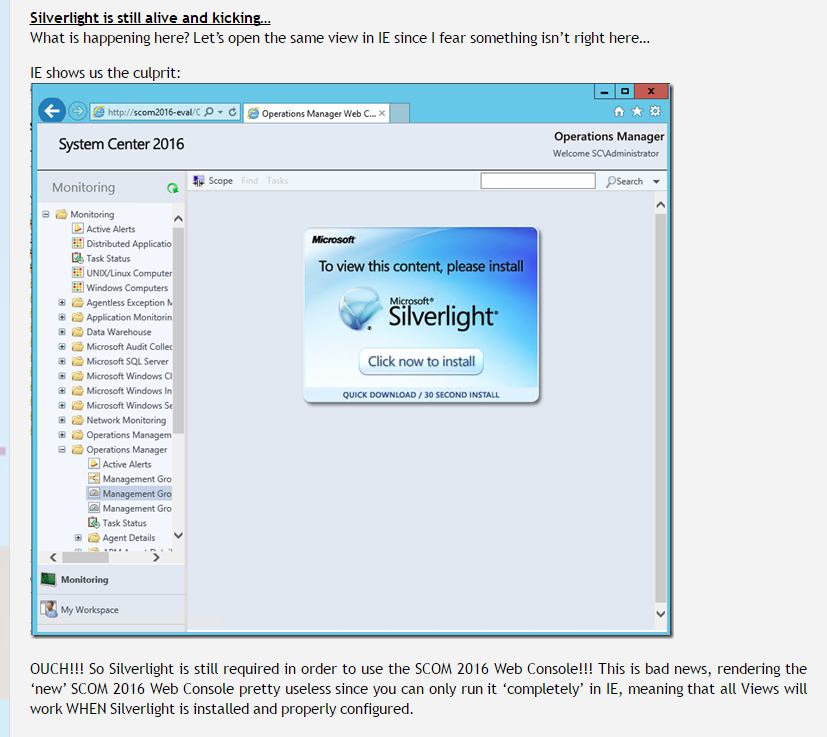This screenshot has width=827, height=737.
Task: Open the IE Tools gear icon
Action: tap(655, 111)
